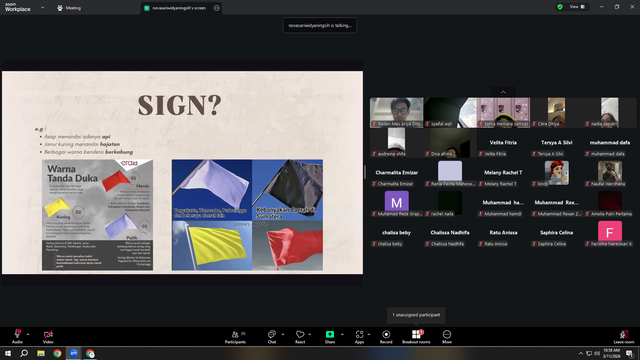Select Naufal Wardhana video tile
The height and width of the screenshot is (360, 640).
coord(610,173)
